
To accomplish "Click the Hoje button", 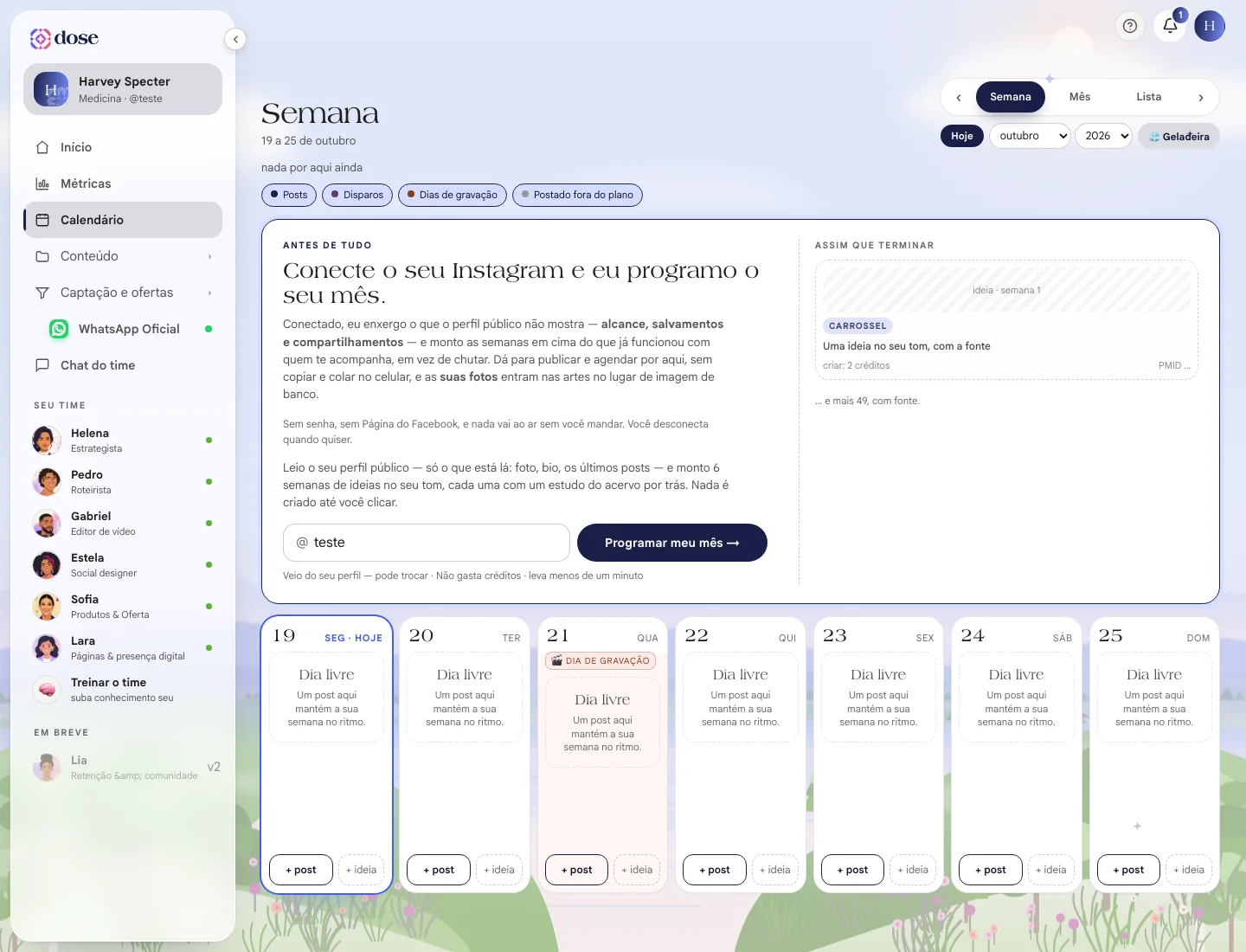I will pyautogui.click(x=962, y=136).
